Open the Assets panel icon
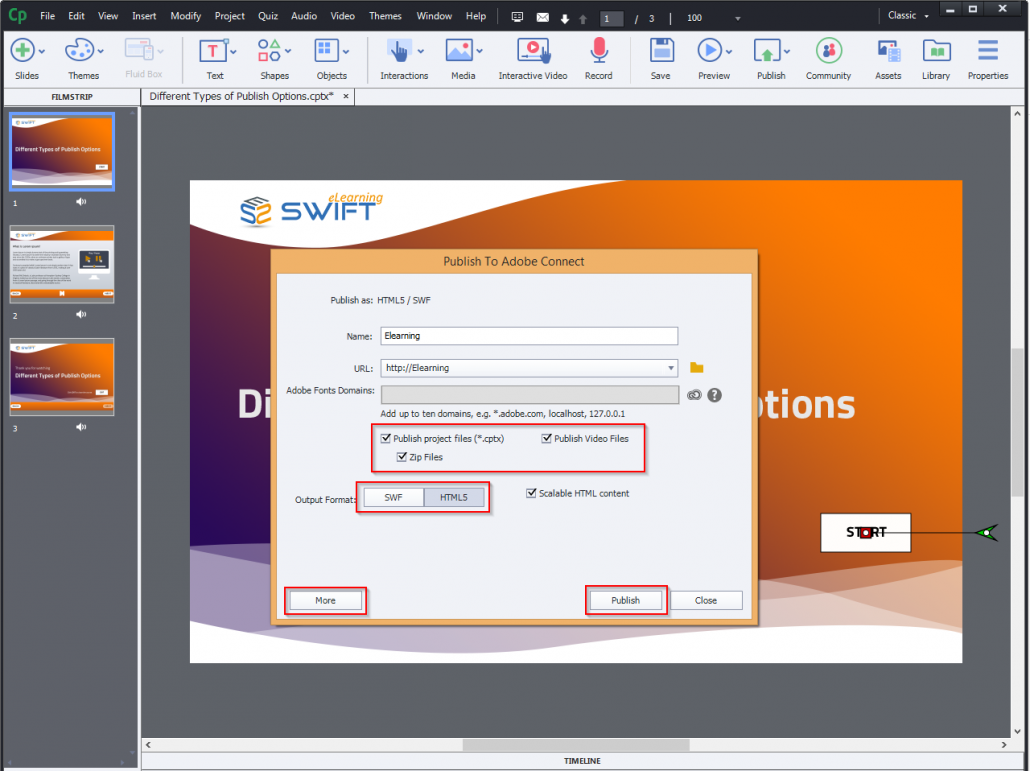Image resolution: width=1030 pixels, height=771 pixels. tap(888, 51)
